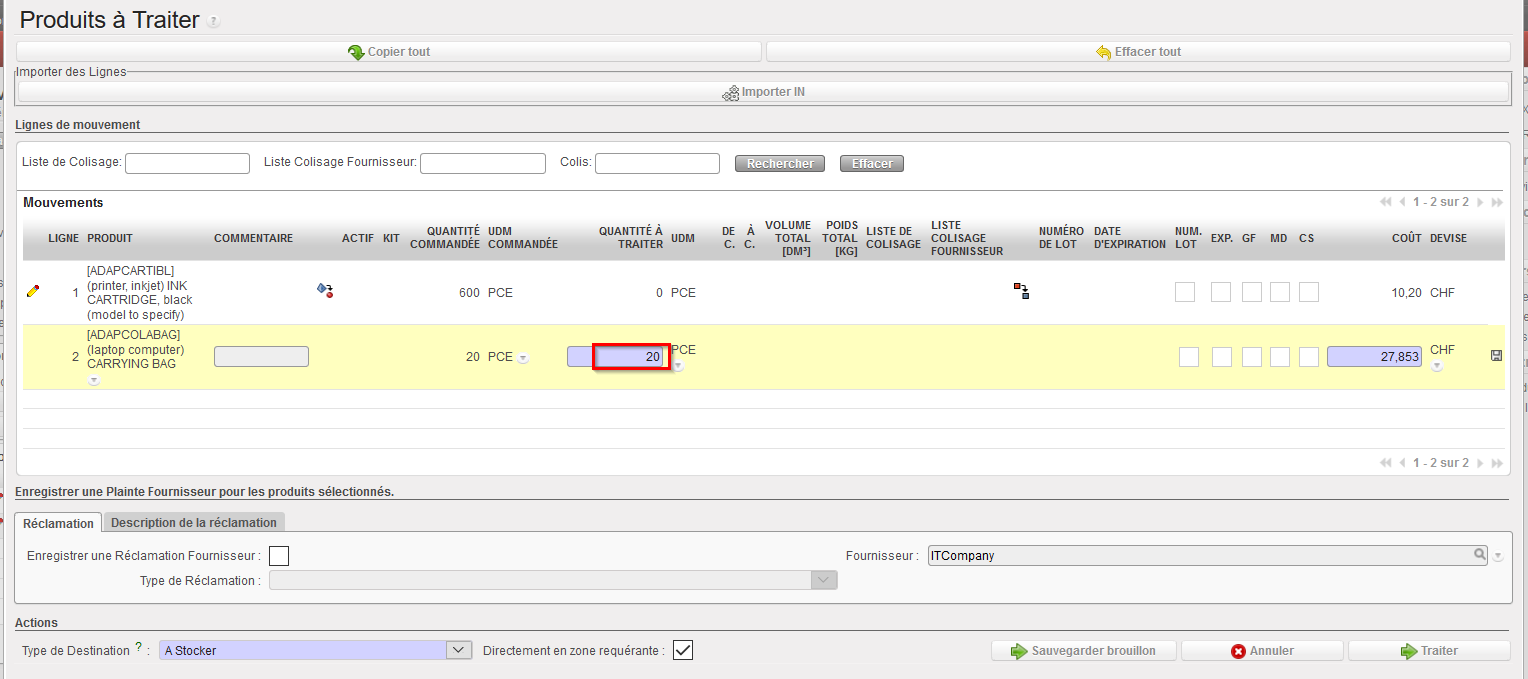Open the CHF currency dropdown on line 2
This screenshot has height=679, width=1528.
[1437, 366]
